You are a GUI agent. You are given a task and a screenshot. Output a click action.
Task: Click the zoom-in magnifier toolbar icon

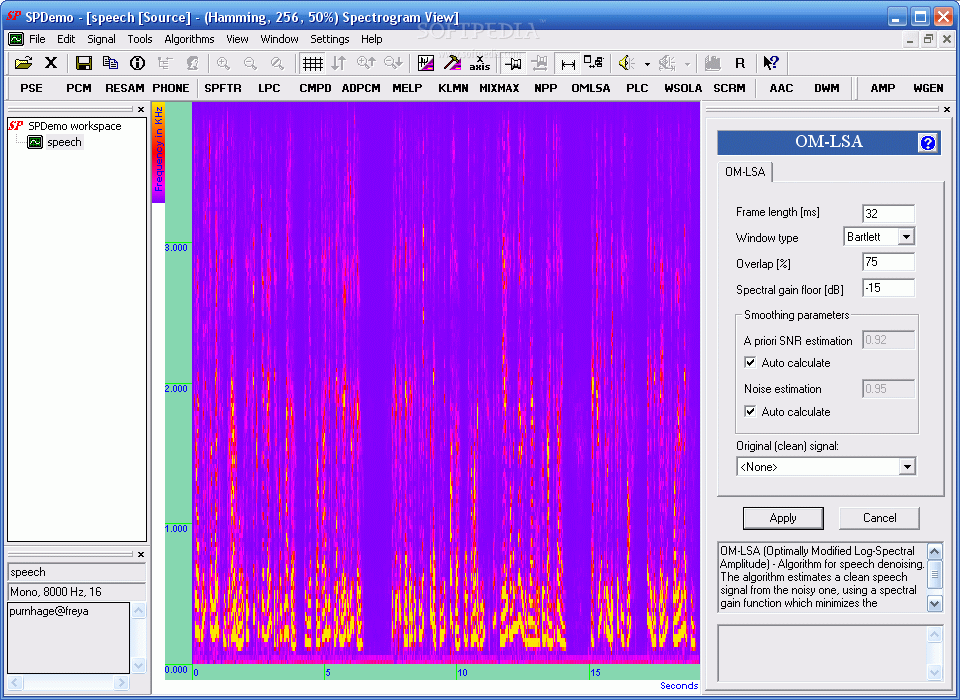pos(223,62)
